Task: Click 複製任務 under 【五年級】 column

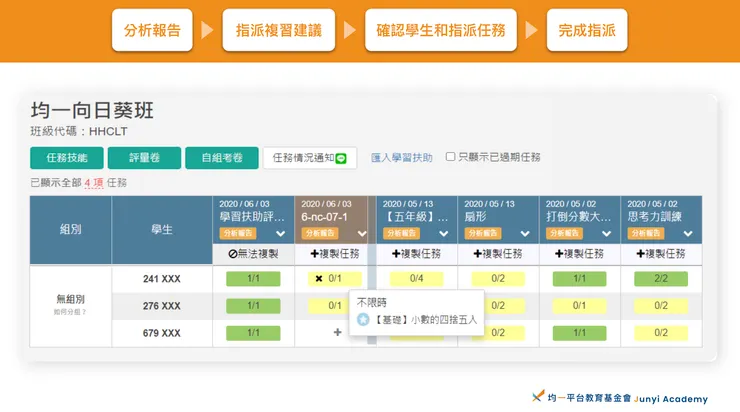Action: (417, 254)
